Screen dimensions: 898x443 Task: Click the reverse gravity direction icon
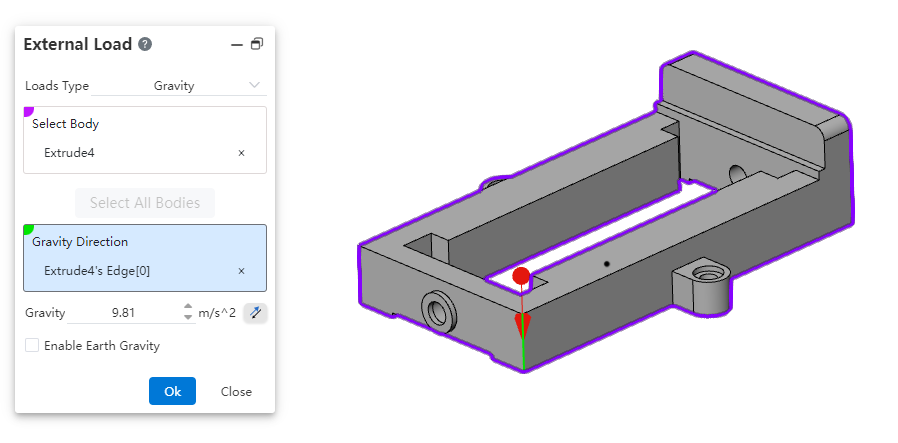[256, 313]
